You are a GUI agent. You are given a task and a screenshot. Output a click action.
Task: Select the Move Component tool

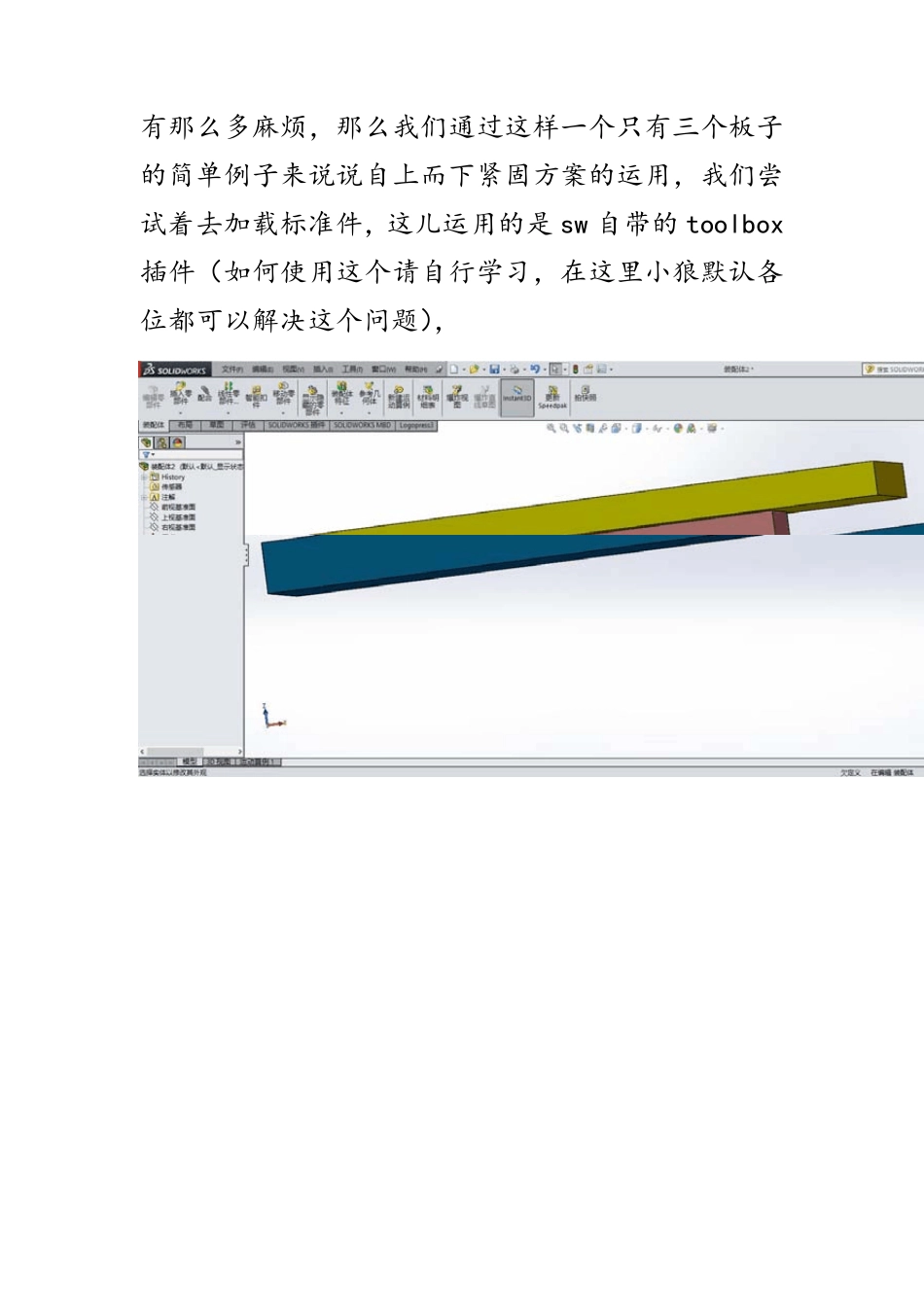tap(283, 394)
